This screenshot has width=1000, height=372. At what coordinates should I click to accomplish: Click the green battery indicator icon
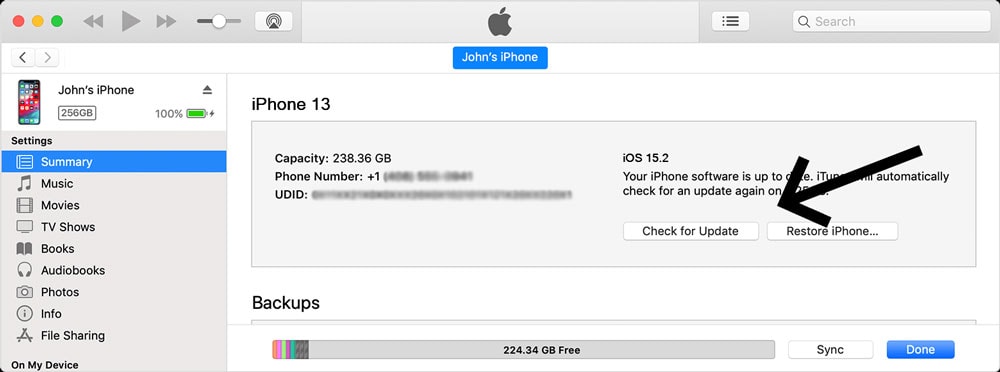196,114
